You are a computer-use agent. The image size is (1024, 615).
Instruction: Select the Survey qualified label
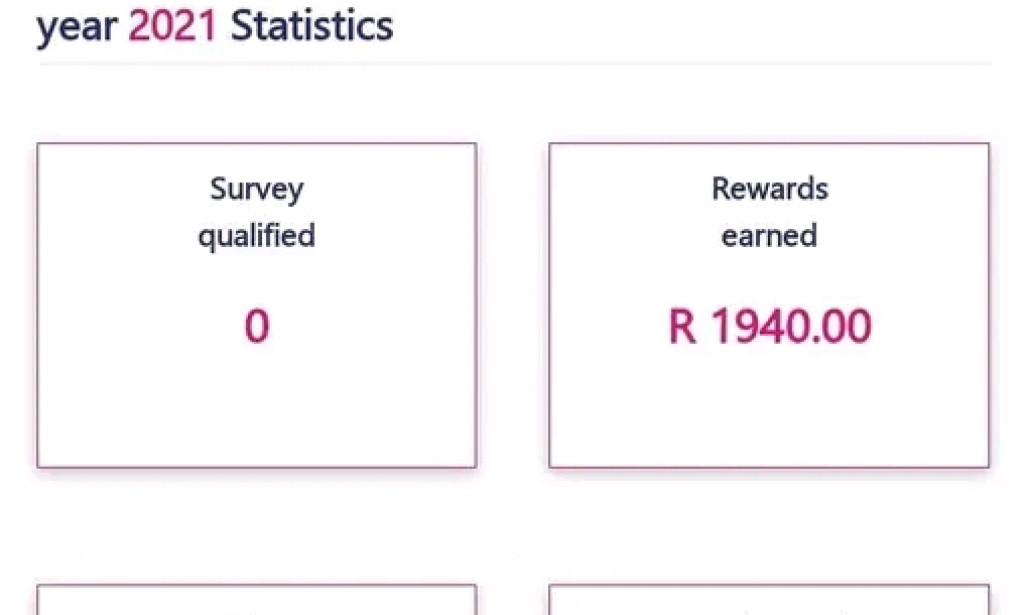tap(257, 210)
